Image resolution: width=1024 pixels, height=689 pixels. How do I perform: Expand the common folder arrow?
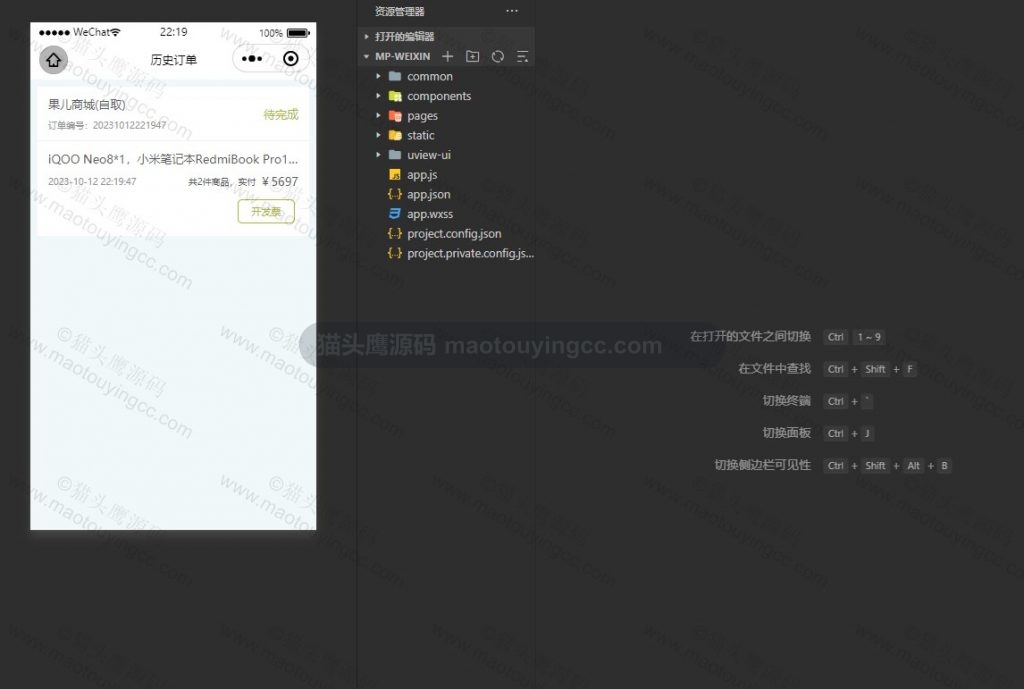coord(378,76)
